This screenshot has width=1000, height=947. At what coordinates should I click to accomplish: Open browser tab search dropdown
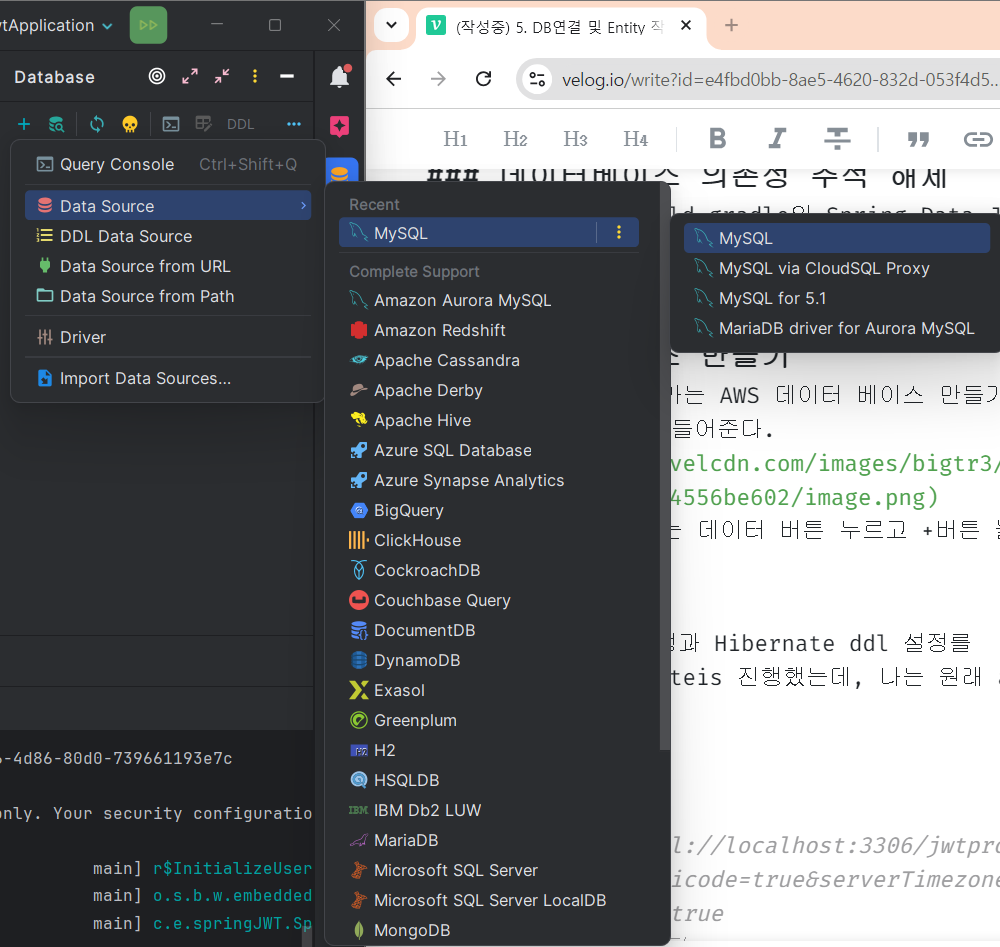point(391,26)
